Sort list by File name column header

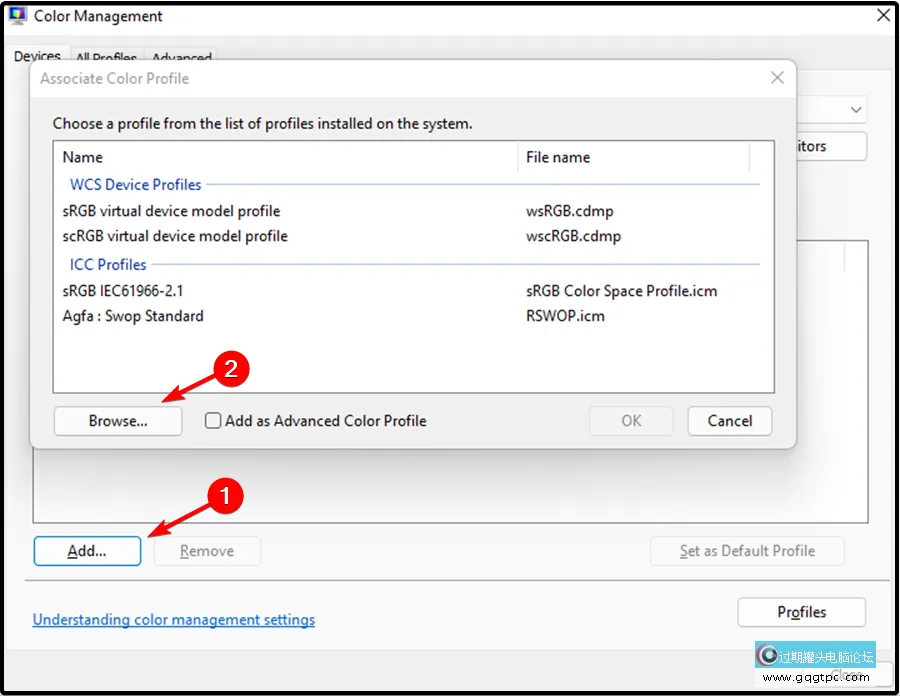pos(558,157)
